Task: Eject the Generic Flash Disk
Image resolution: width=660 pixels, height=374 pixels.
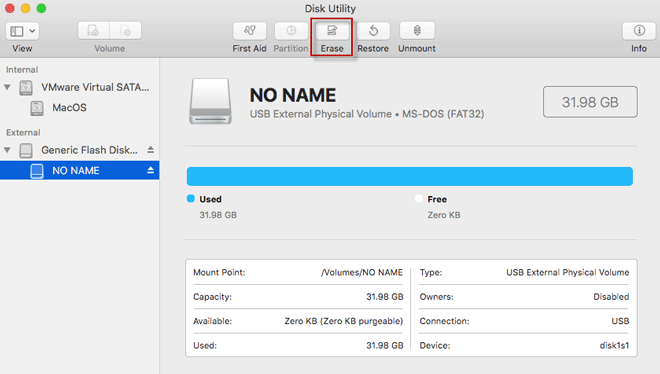Action: point(150,150)
